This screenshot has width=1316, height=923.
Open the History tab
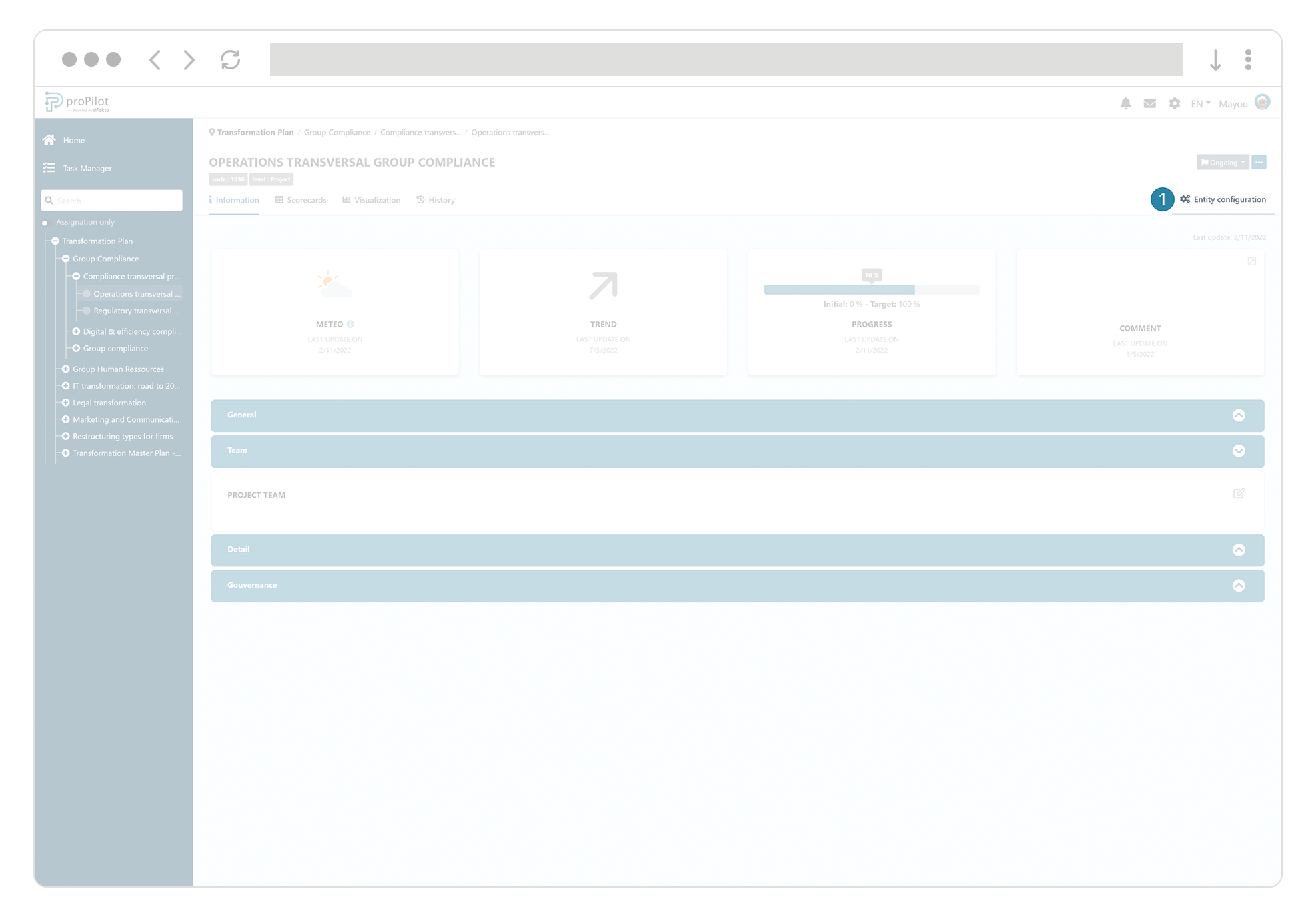click(x=436, y=200)
